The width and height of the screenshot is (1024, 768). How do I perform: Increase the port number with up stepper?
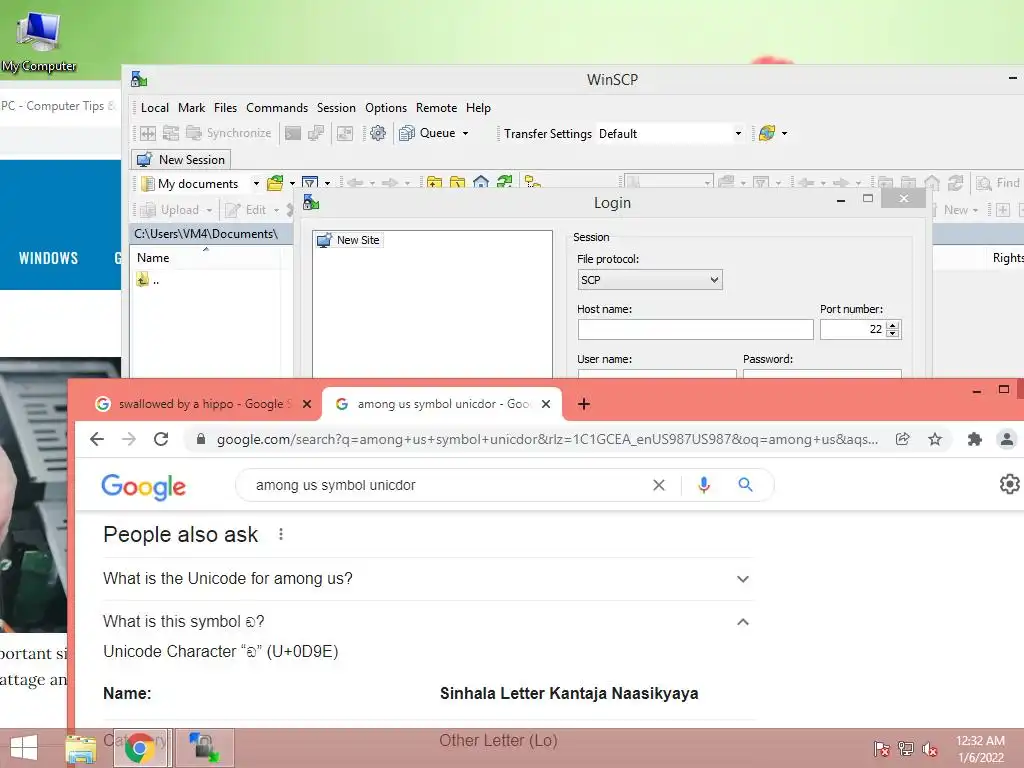(x=893, y=325)
